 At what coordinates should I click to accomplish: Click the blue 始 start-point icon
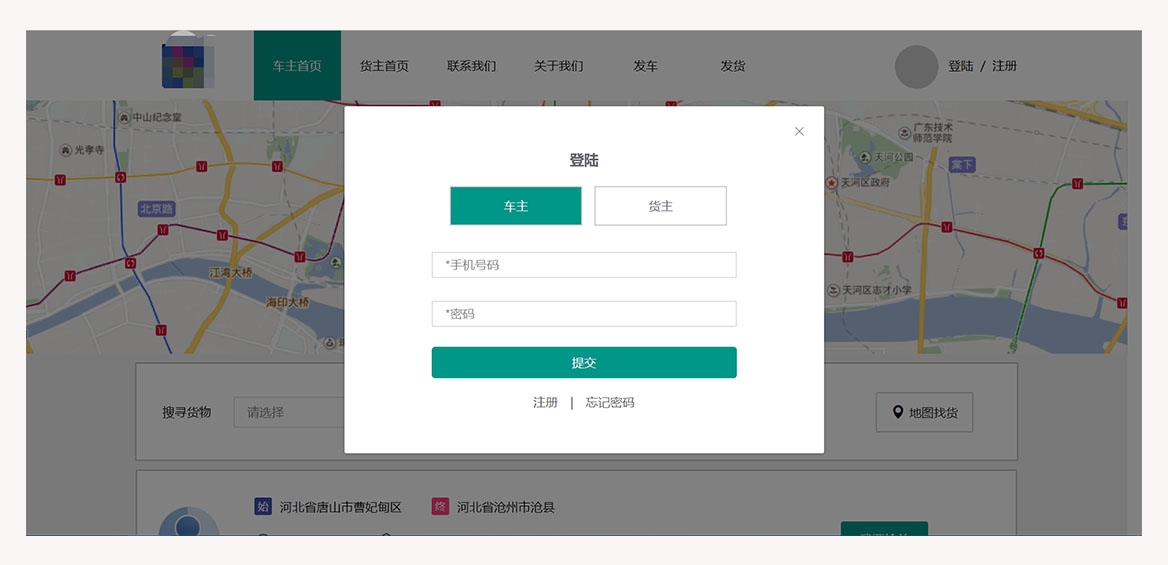263,507
